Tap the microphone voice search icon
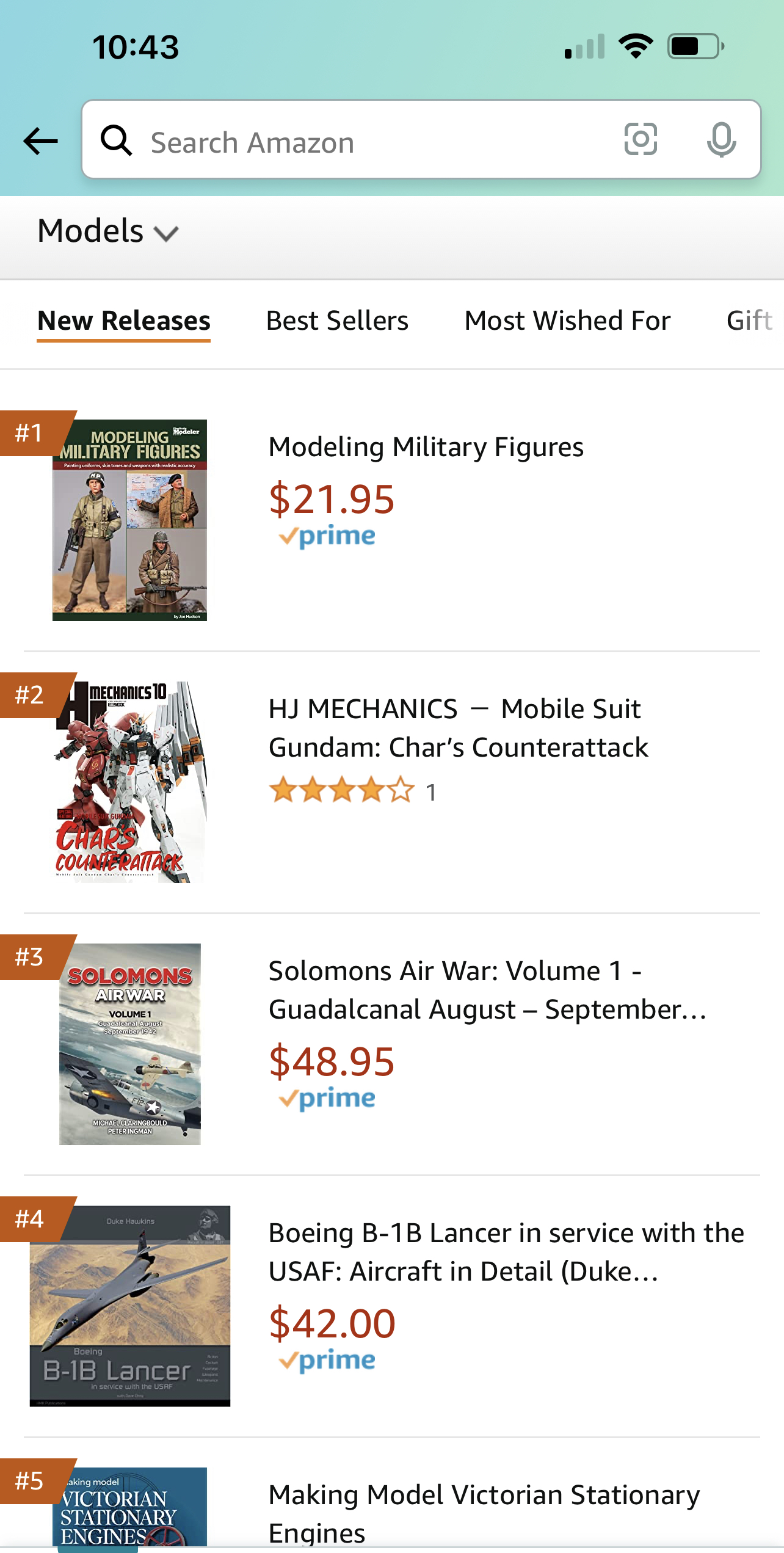 [x=721, y=139]
